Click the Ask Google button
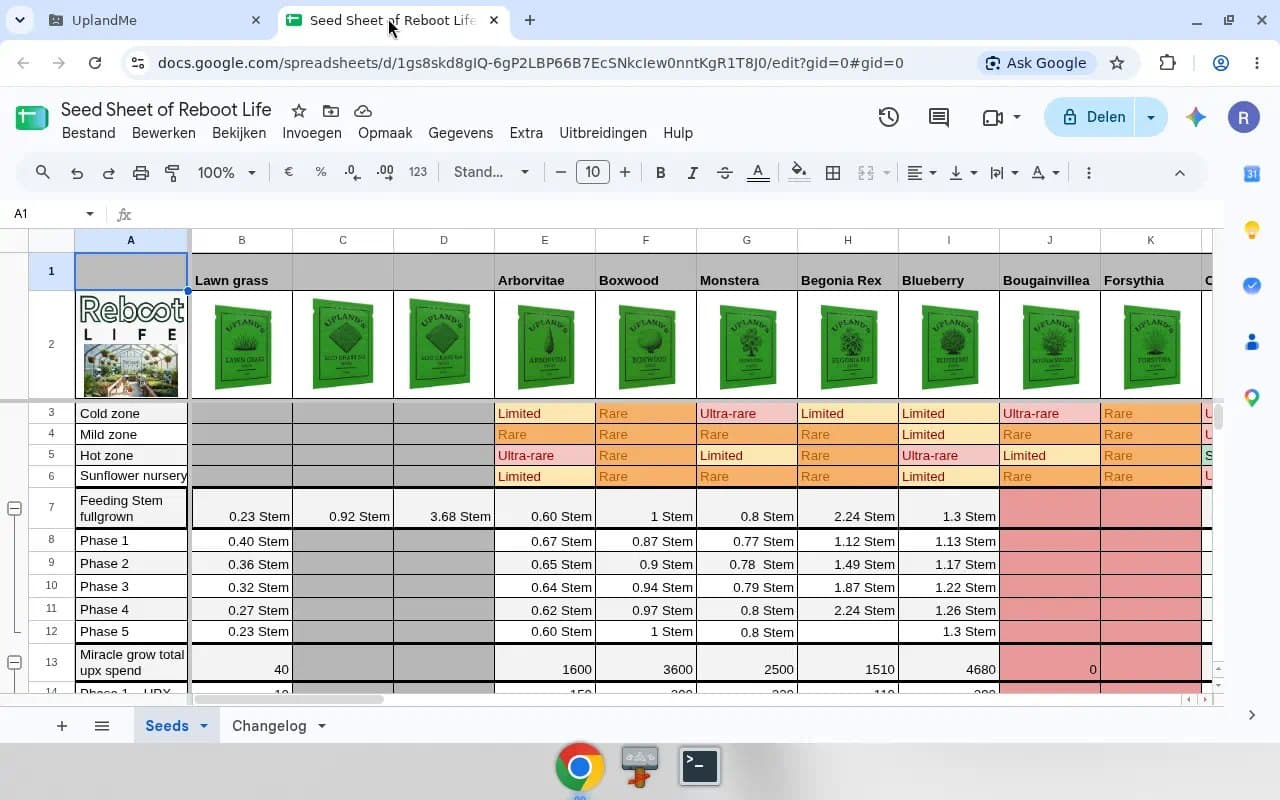The width and height of the screenshot is (1280, 800). click(1035, 63)
